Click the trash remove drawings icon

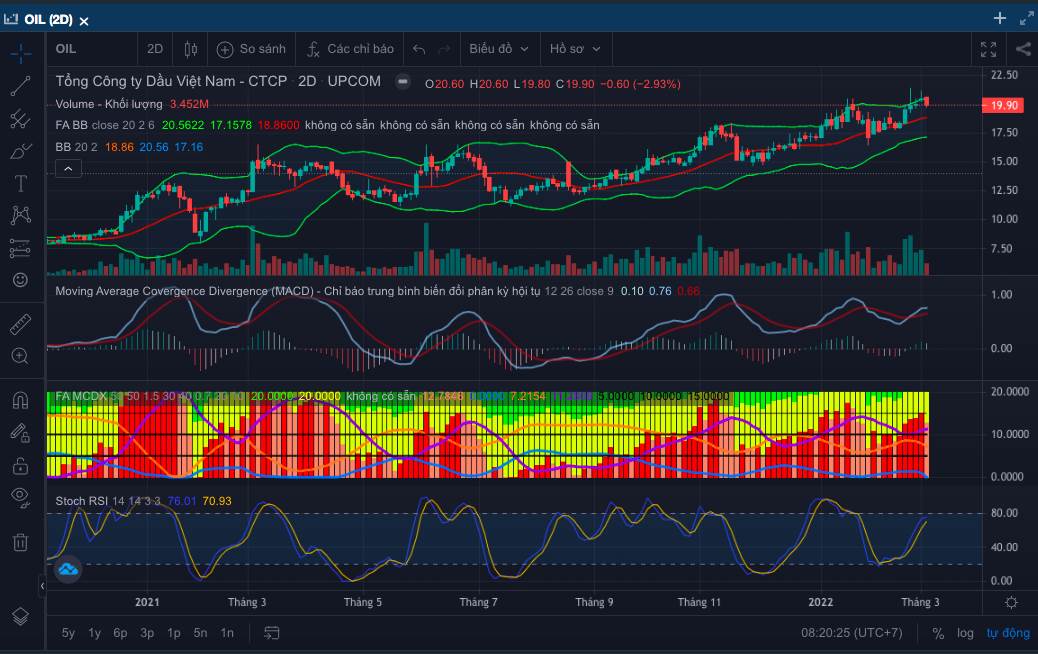pyautogui.click(x=21, y=542)
